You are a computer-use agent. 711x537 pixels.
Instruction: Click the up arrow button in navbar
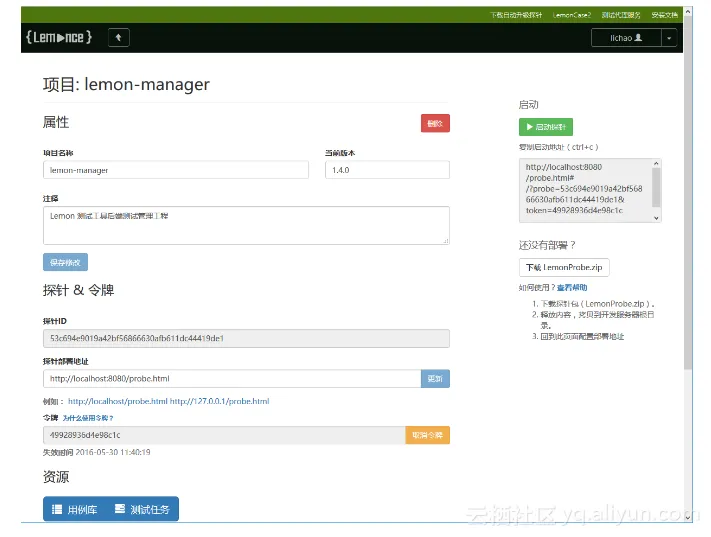click(118, 37)
